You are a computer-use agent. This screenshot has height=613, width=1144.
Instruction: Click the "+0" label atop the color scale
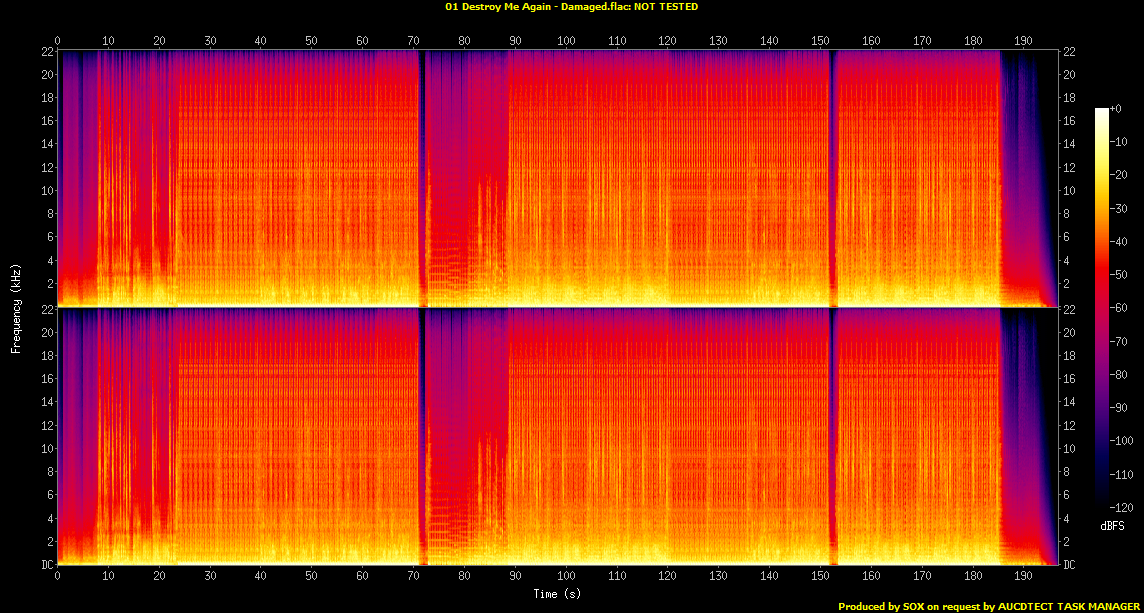pyautogui.click(x=1116, y=108)
